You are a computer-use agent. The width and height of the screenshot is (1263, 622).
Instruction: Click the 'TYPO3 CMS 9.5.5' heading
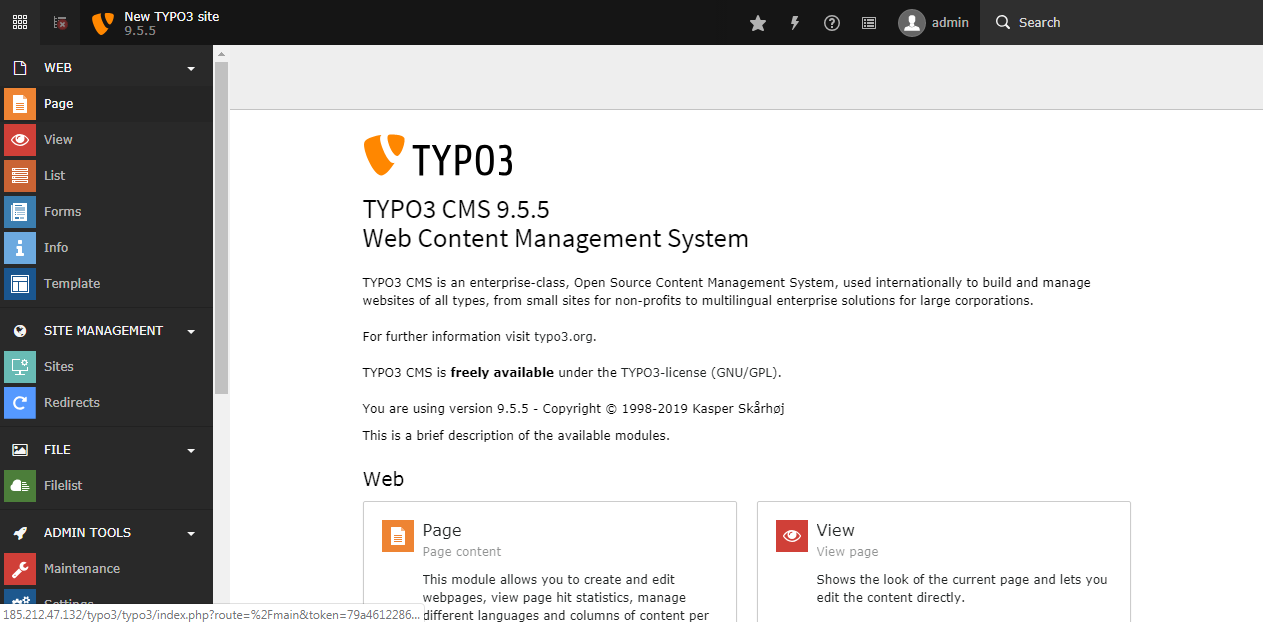(456, 210)
